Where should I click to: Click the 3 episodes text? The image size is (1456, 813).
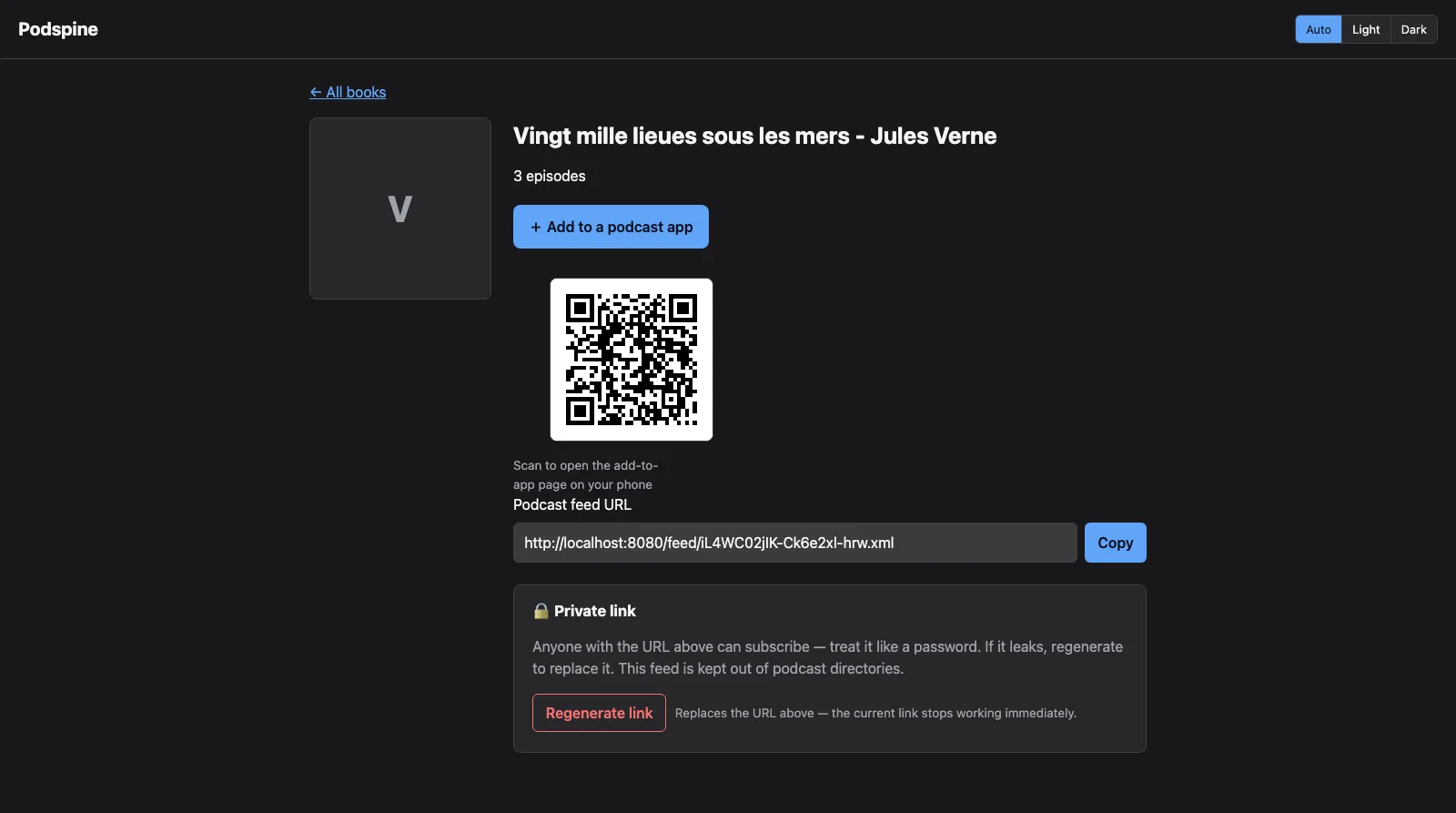(550, 176)
